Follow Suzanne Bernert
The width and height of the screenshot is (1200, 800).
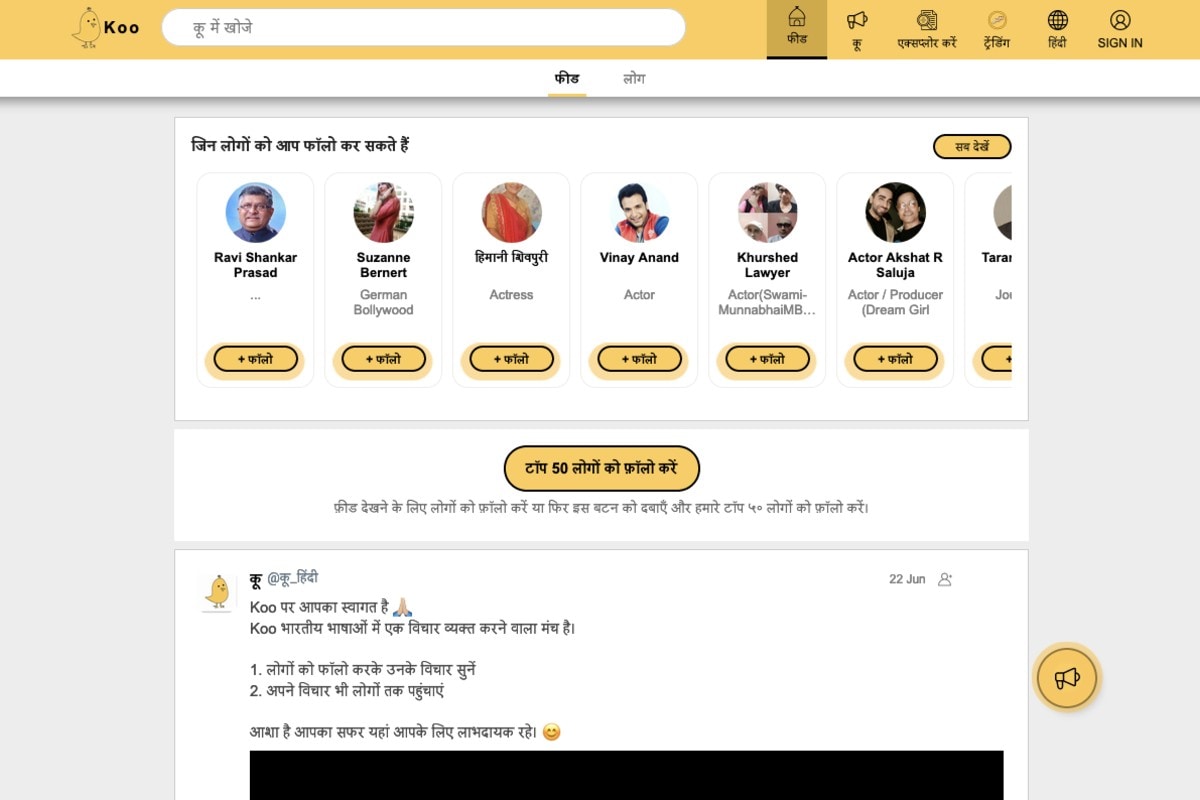click(384, 359)
